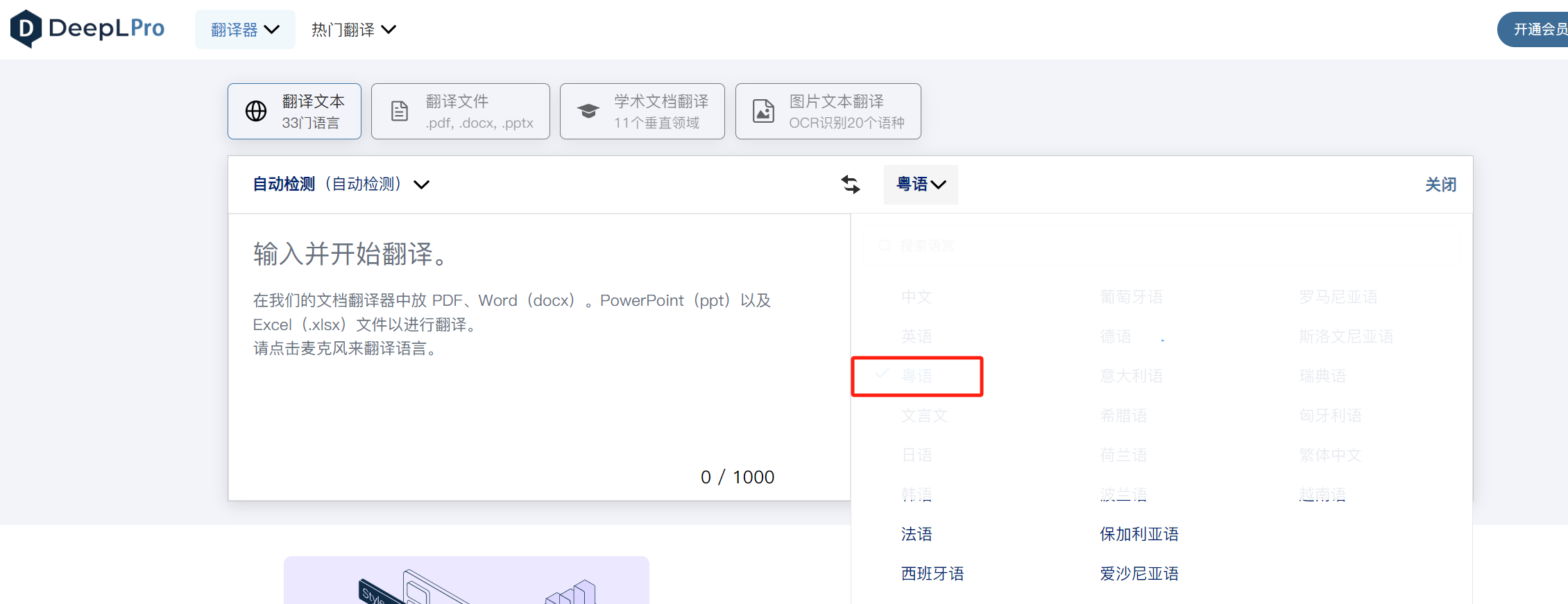Select the checked 粤语 language option
Screen dimensions: 1568x604
[917, 376]
